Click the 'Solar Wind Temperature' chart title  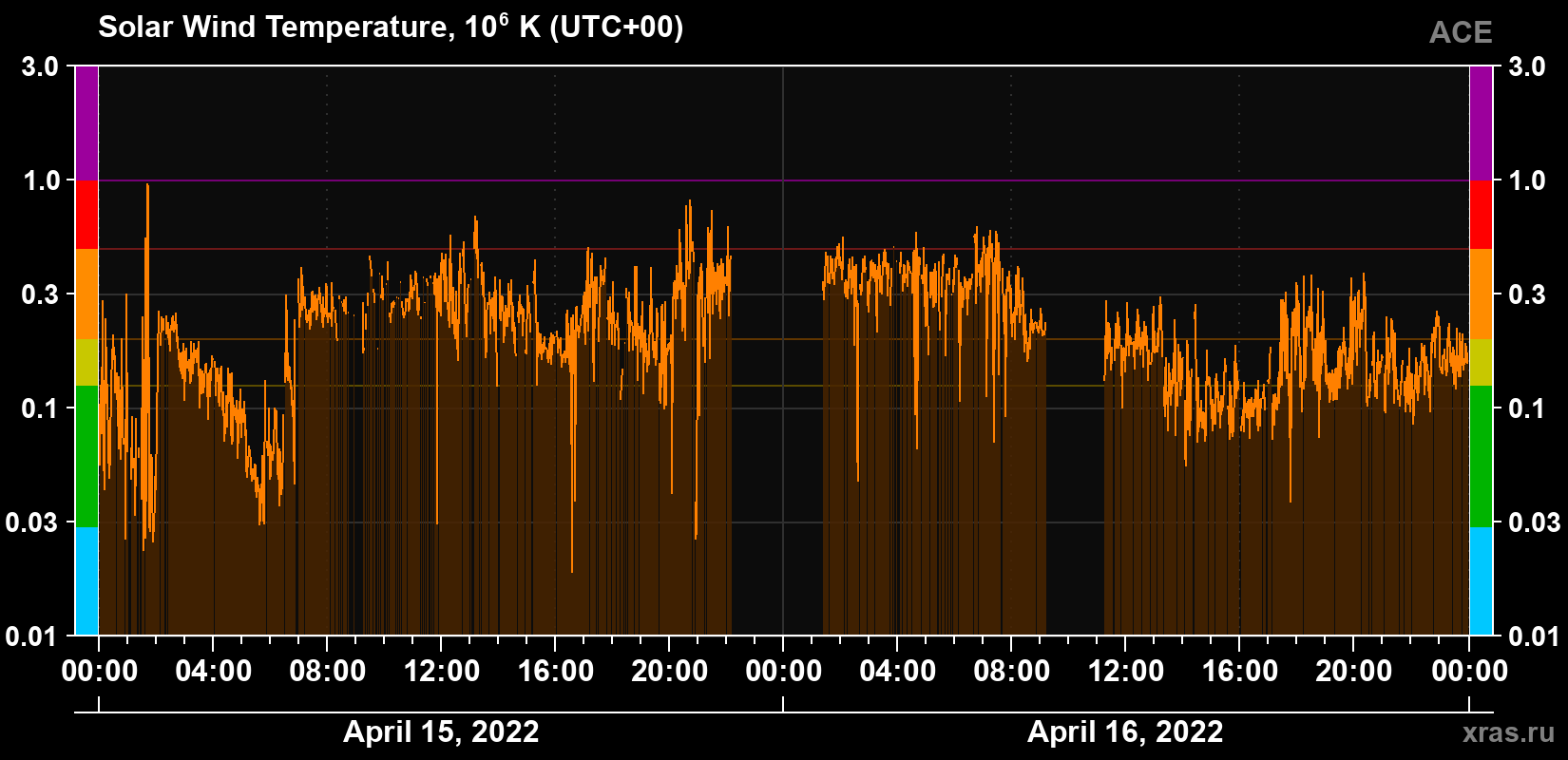tap(391, 27)
